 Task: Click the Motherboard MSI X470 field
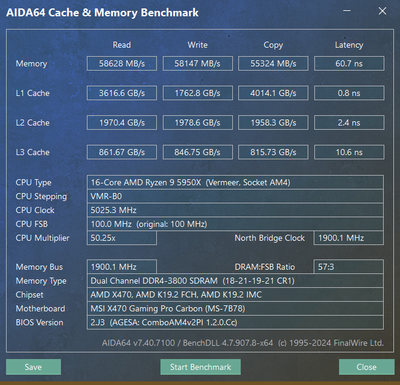pos(235,309)
